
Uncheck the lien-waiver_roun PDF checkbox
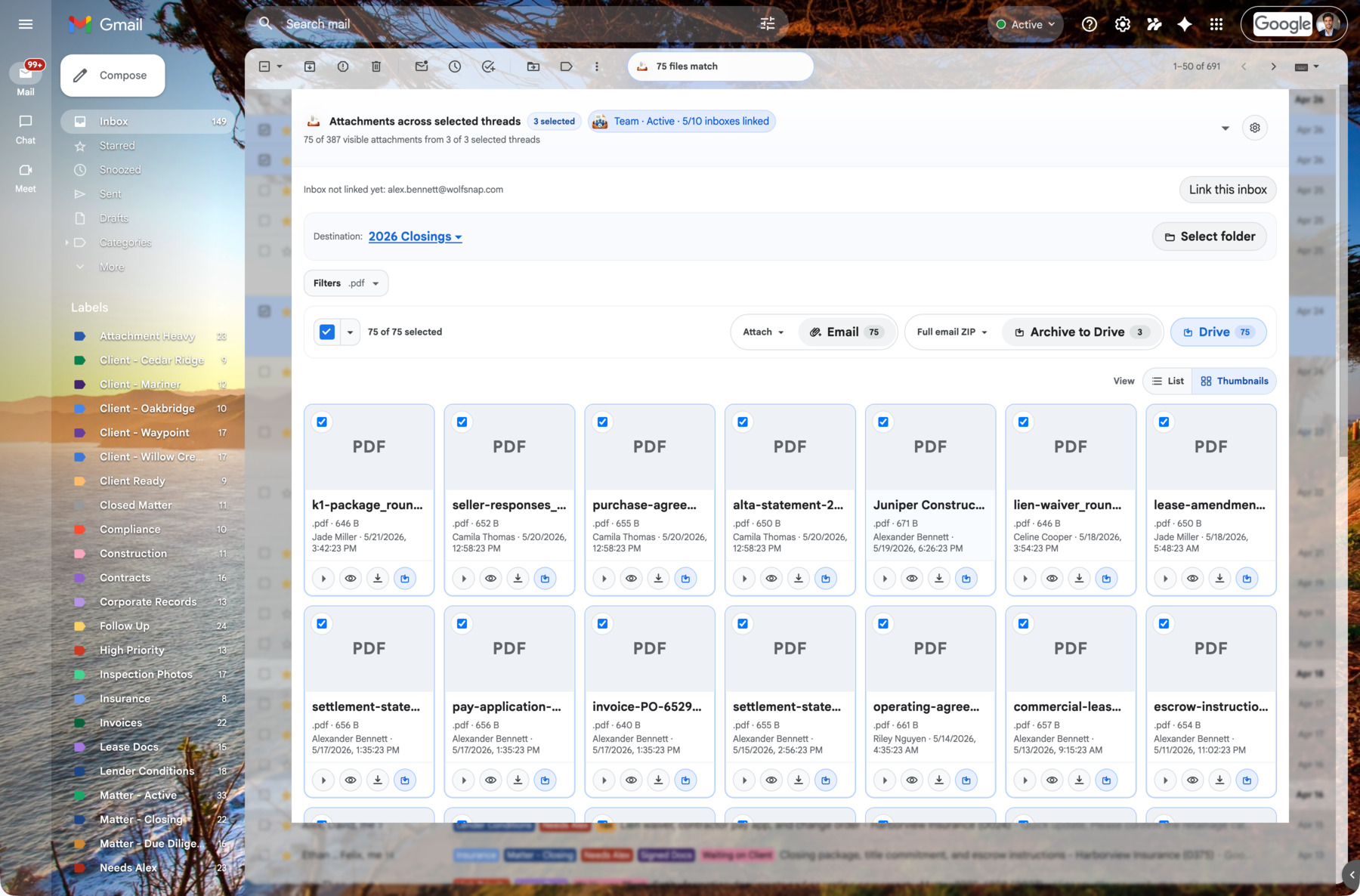click(1024, 422)
